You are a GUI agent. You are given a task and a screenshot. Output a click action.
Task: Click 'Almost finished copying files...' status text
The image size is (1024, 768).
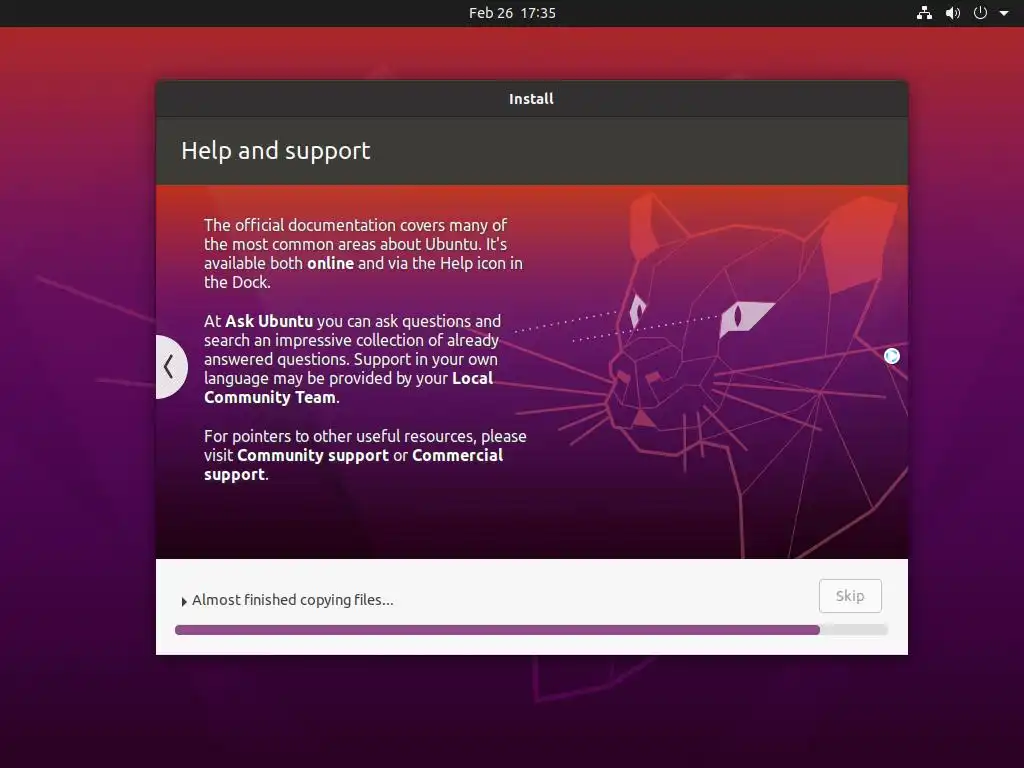tap(293, 600)
